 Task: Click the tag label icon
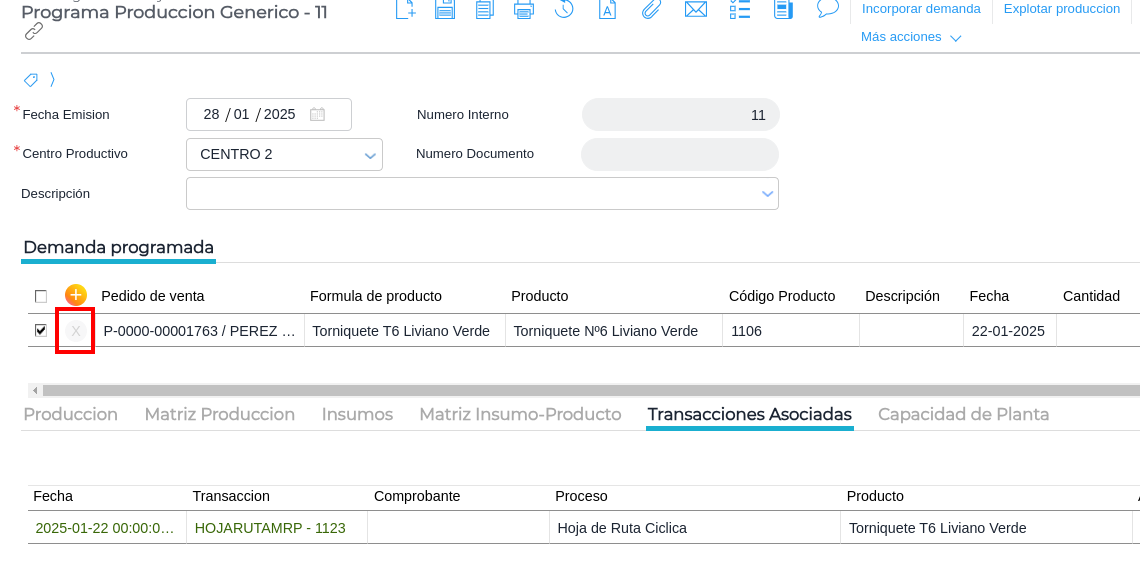click(30, 80)
